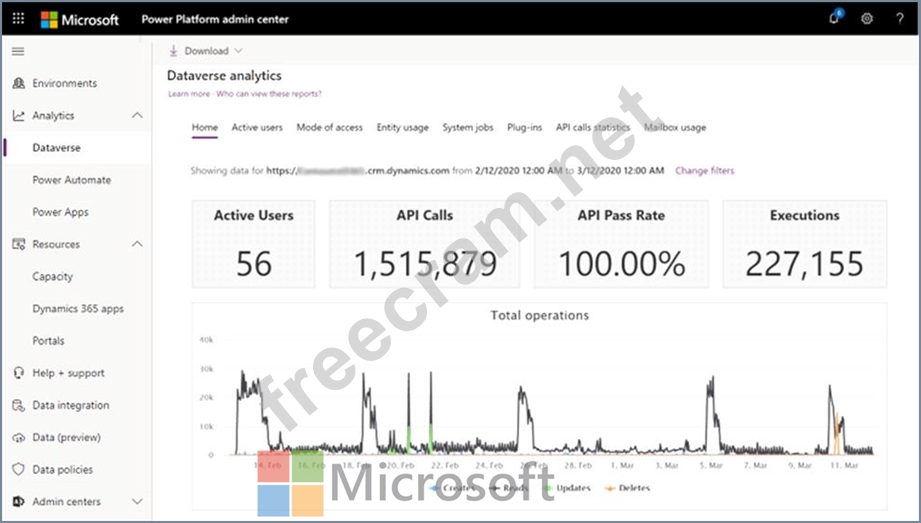Switch to the API calls statistics tab
The width and height of the screenshot is (921, 523).
[x=593, y=128]
